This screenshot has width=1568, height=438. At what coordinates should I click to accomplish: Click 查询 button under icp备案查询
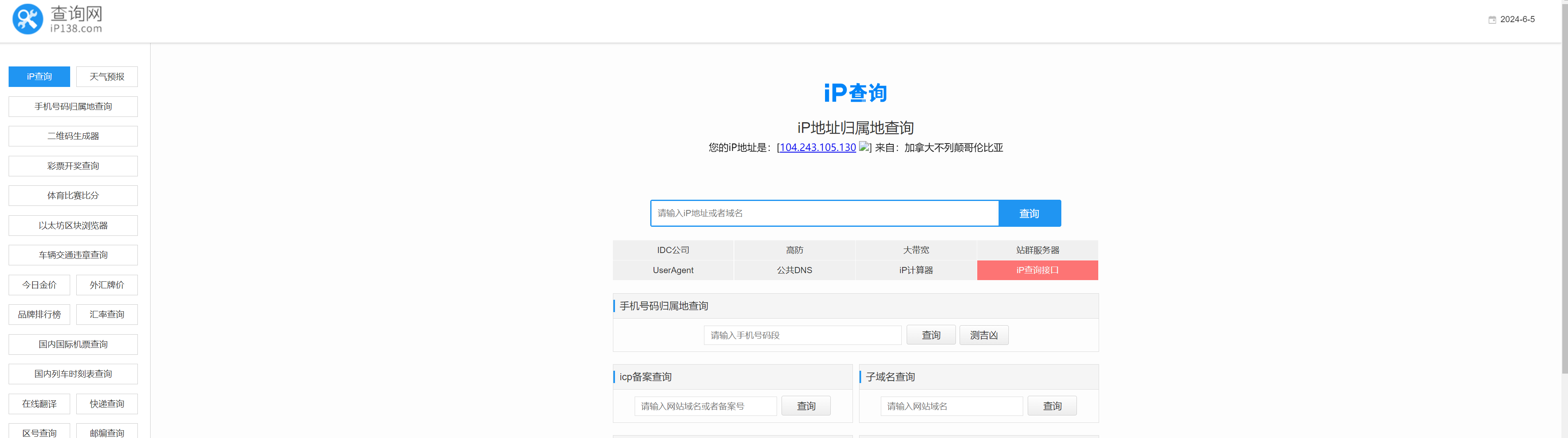click(807, 406)
